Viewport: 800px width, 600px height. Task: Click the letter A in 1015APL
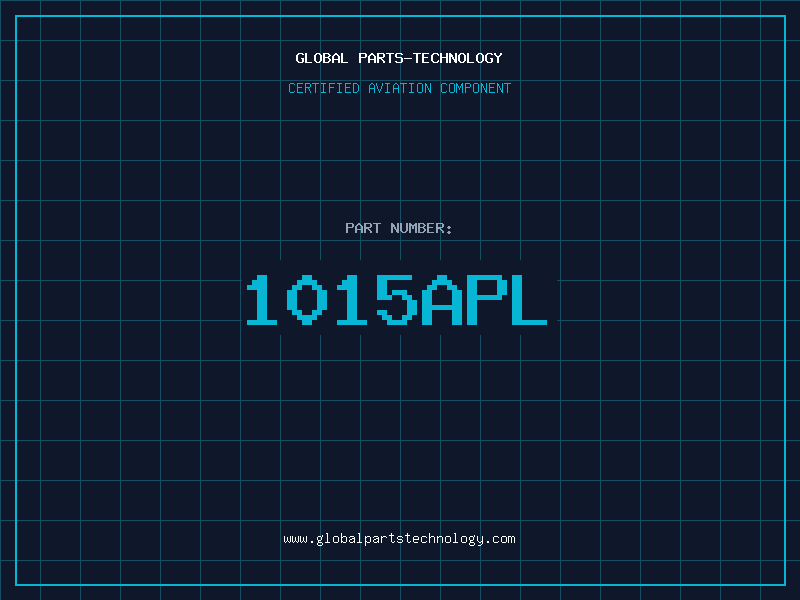(442, 299)
